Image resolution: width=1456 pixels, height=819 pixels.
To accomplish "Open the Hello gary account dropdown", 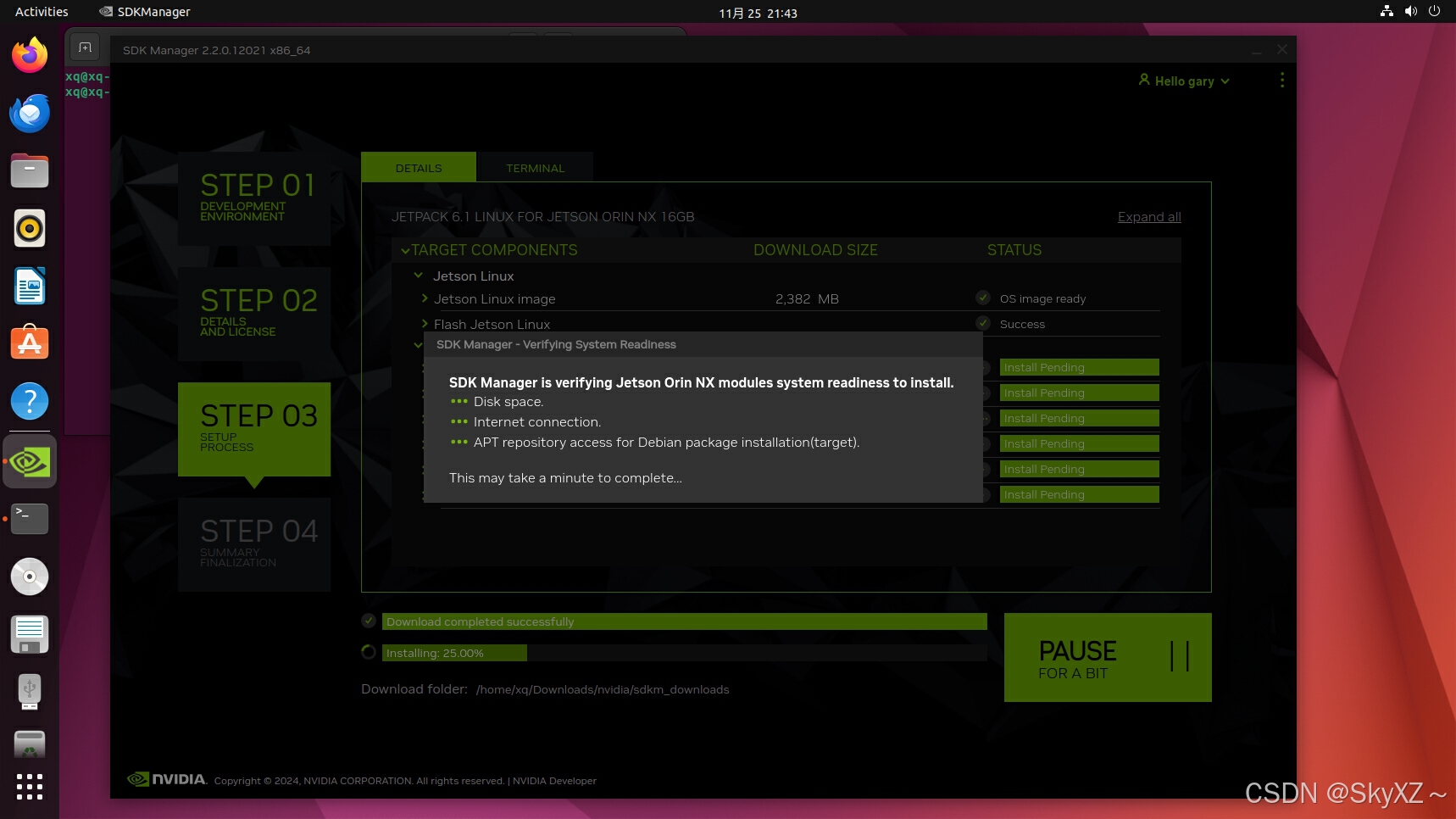I will 1184,81.
